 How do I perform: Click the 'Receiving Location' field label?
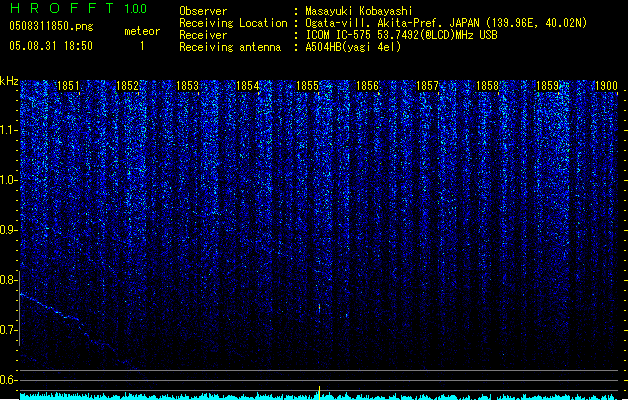pyautogui.click(x=233, y=23)
